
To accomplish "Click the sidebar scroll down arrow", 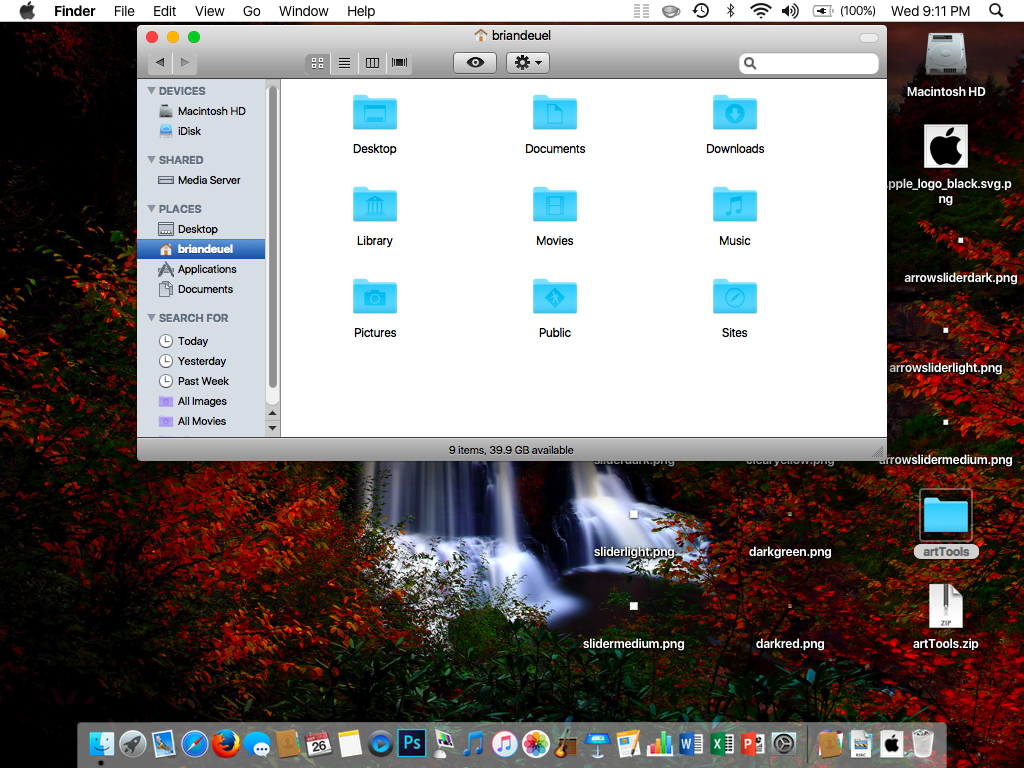I will coord(273,428).
